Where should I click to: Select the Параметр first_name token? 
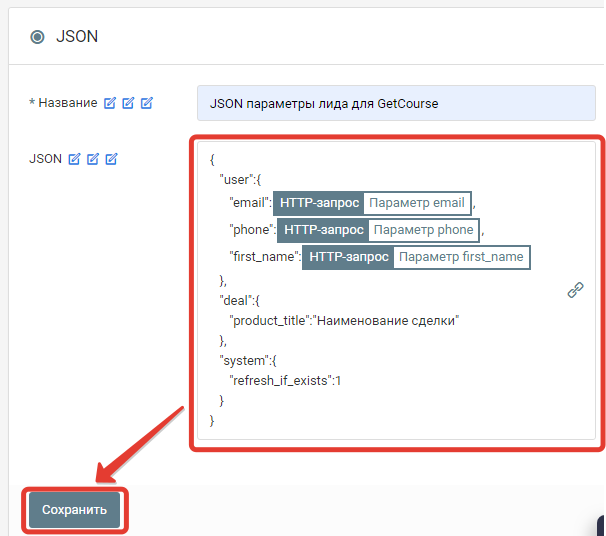point(461,257)
